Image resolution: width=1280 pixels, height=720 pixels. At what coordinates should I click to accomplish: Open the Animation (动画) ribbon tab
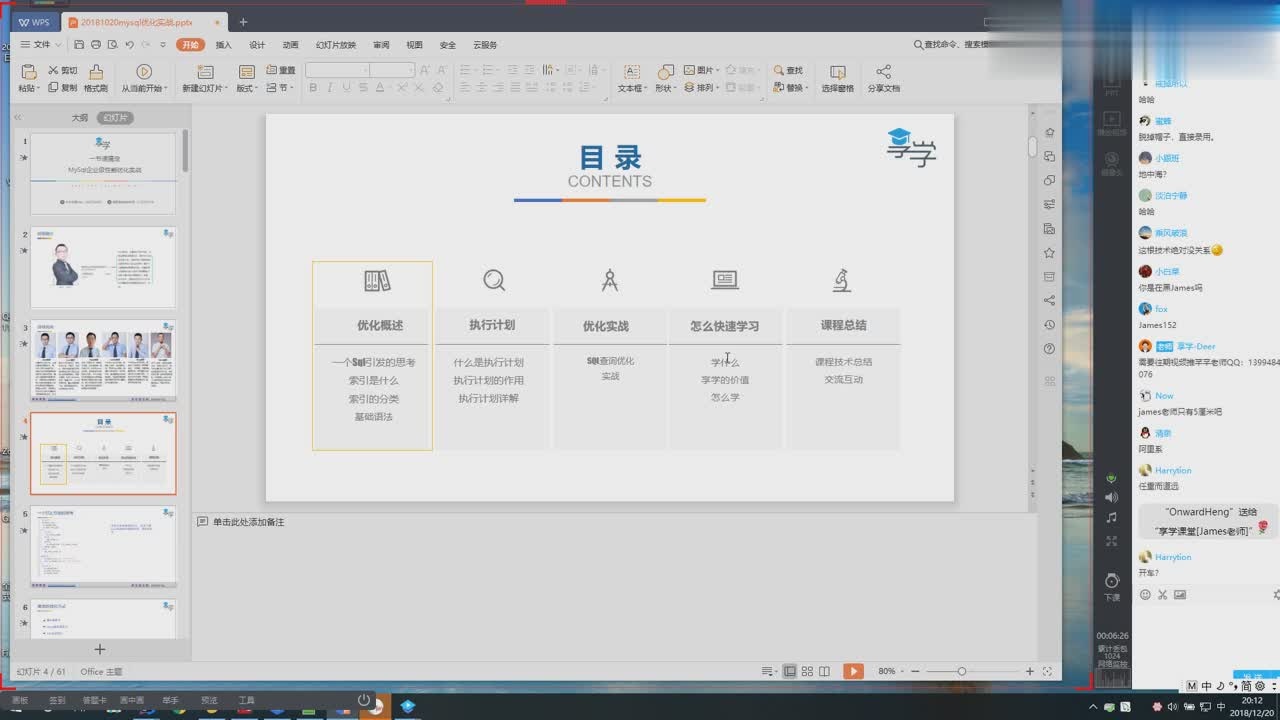click(290, 45)
